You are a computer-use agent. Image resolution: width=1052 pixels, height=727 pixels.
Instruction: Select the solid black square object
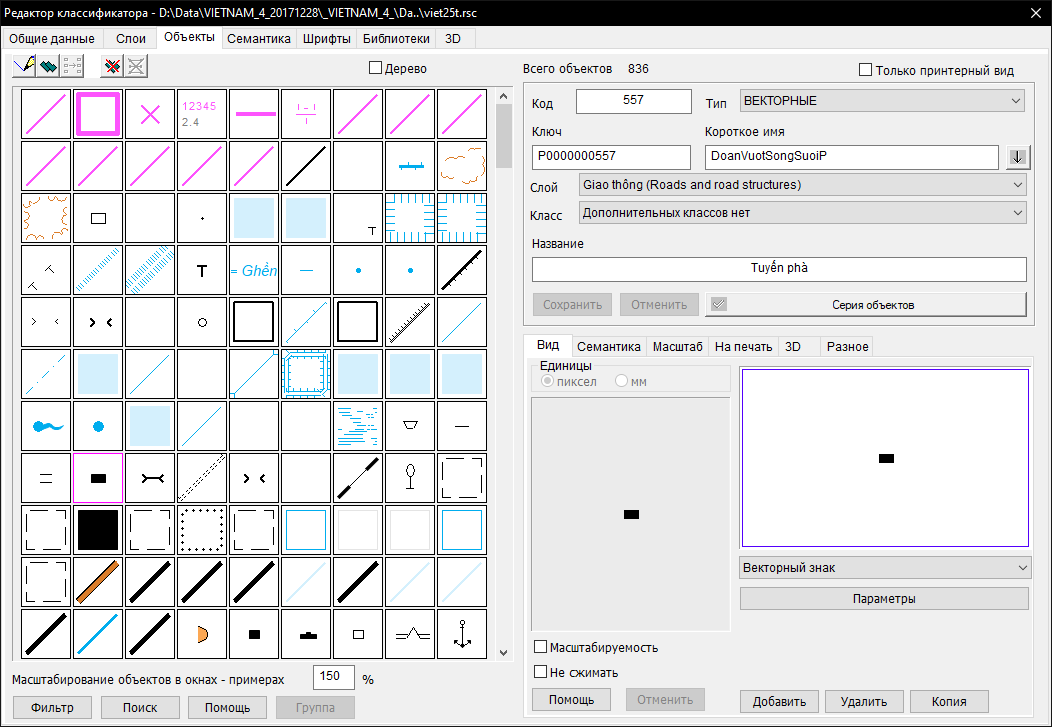(98, 530)
